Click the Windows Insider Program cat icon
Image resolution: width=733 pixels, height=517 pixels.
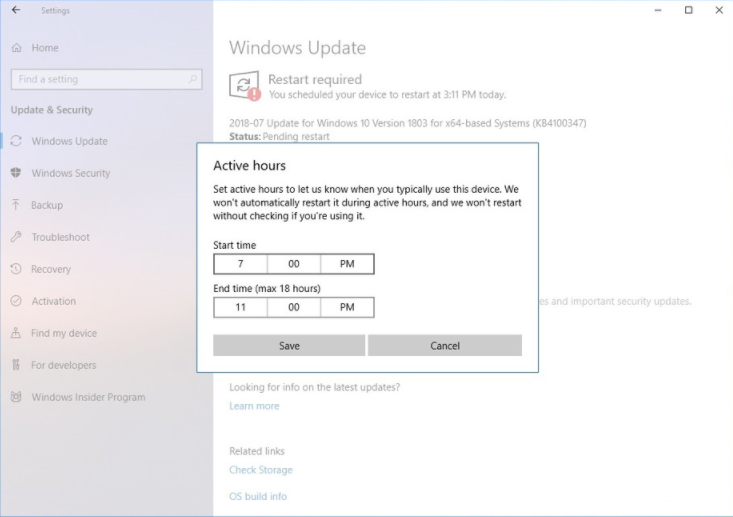tap(16, 397)
